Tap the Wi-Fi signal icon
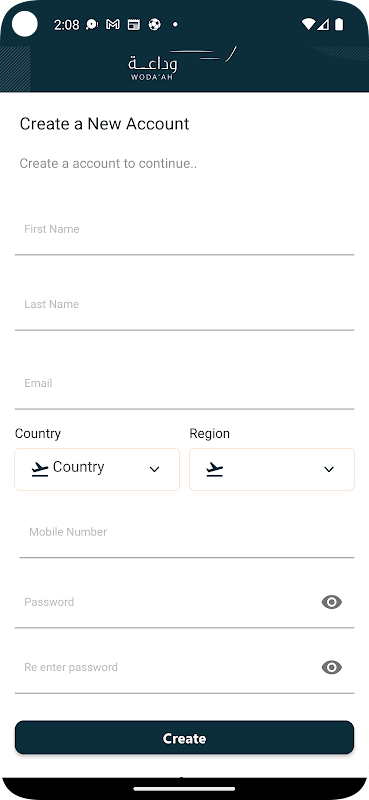This screenshot has width=369, height=800. tap(308, 24)
